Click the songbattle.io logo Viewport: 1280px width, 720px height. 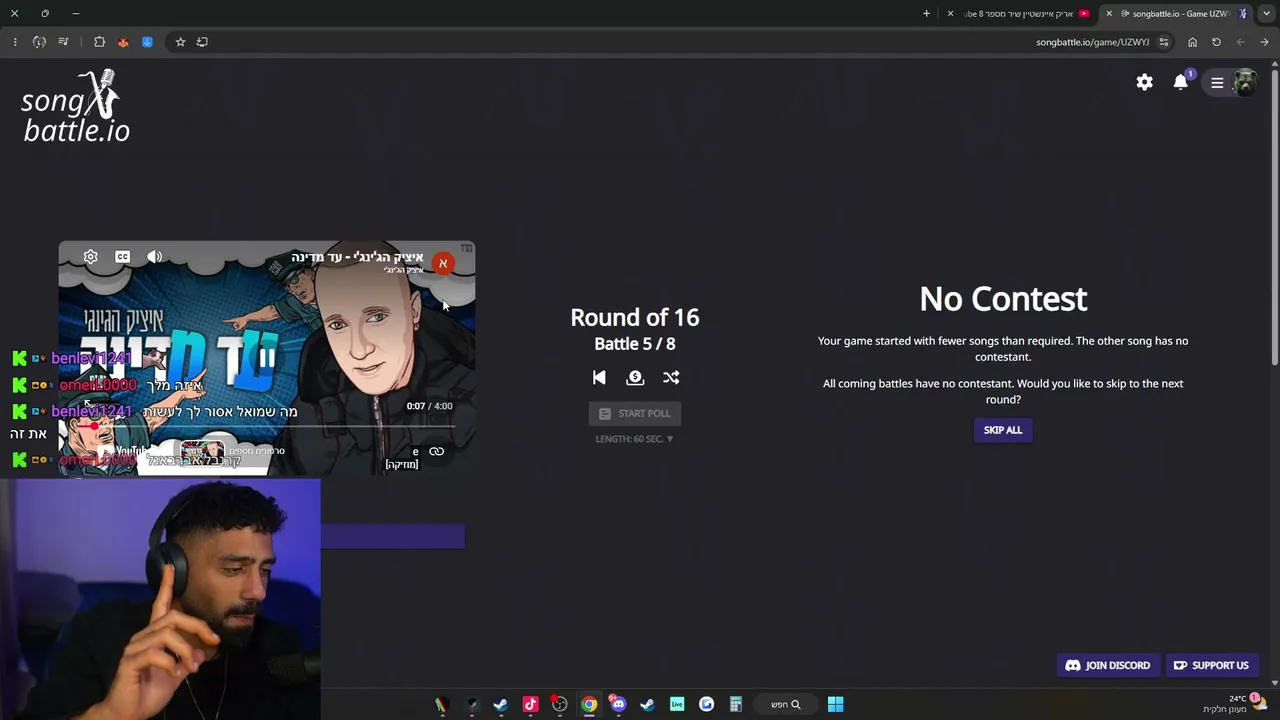76,106
